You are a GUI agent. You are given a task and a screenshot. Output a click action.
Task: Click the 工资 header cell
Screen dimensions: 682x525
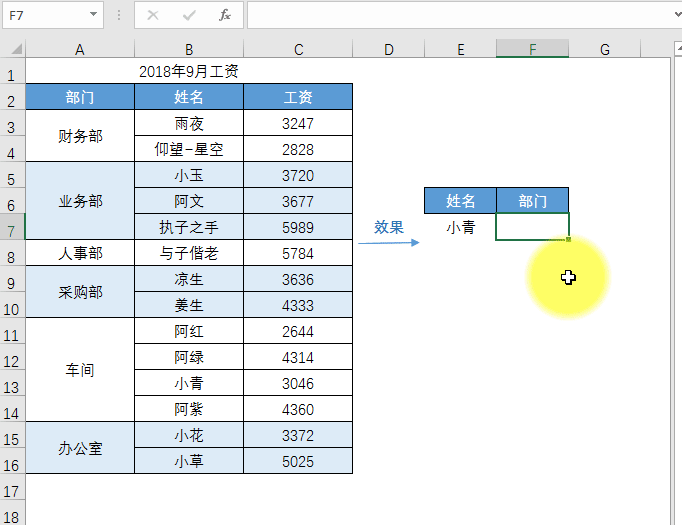coord(298,97)
